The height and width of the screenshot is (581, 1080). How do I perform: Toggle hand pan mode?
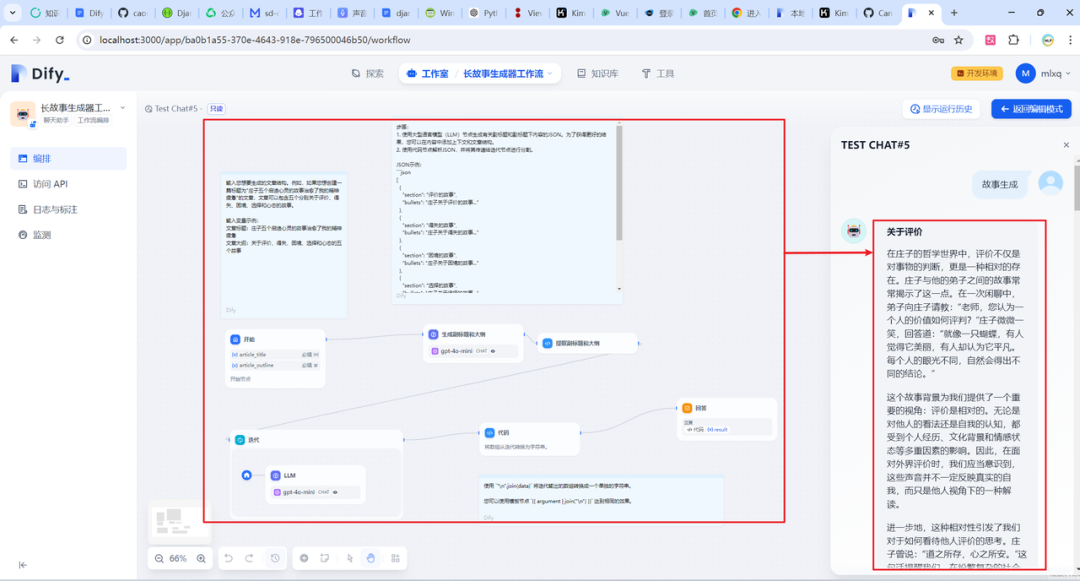(x=371, y=558)
